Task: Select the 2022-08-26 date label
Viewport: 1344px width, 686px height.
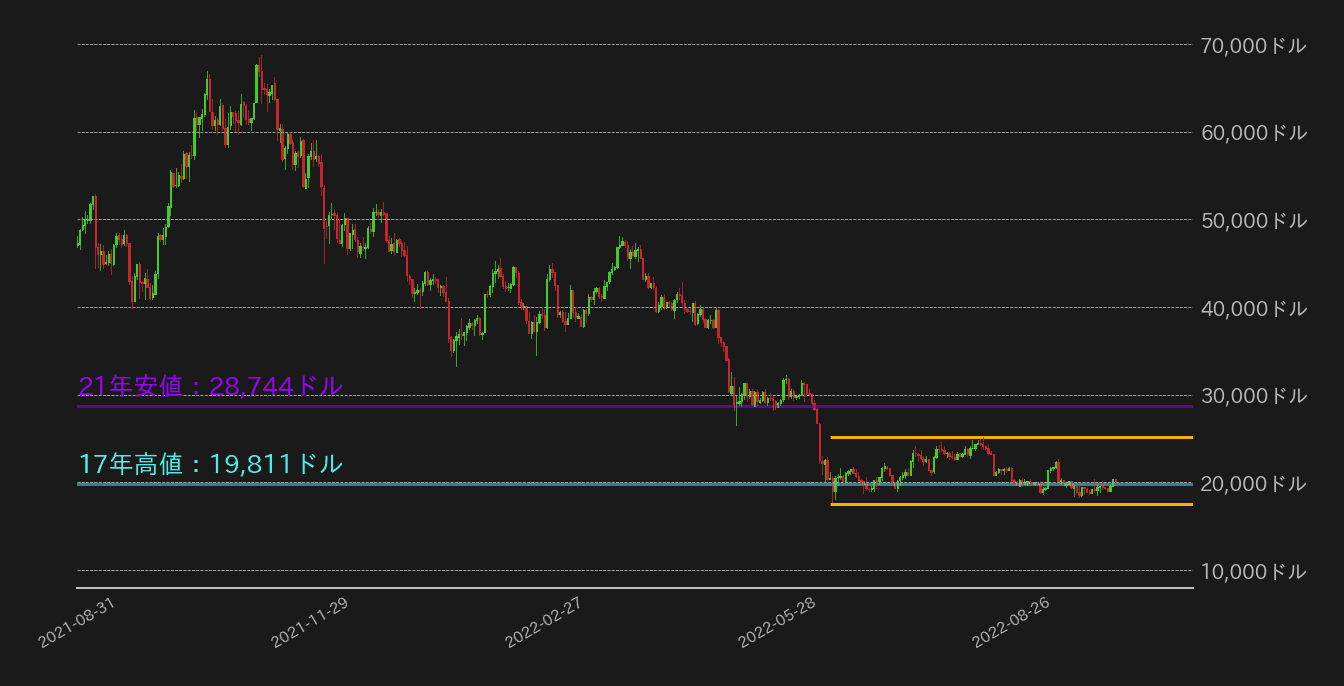Action: pyautogui.click(x=1011, y=621)
